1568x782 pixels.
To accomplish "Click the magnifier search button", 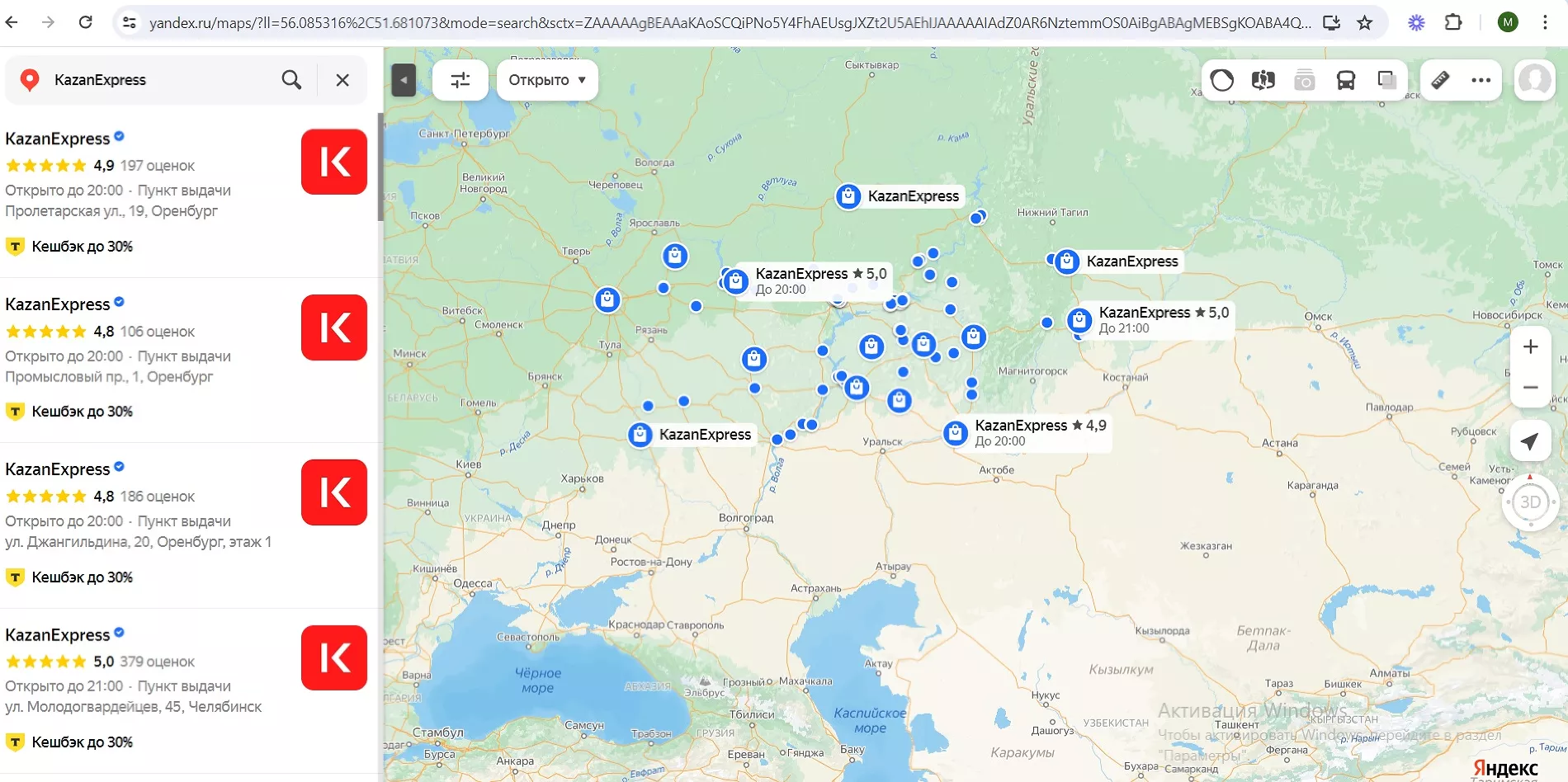I will (x=291, y=80).
